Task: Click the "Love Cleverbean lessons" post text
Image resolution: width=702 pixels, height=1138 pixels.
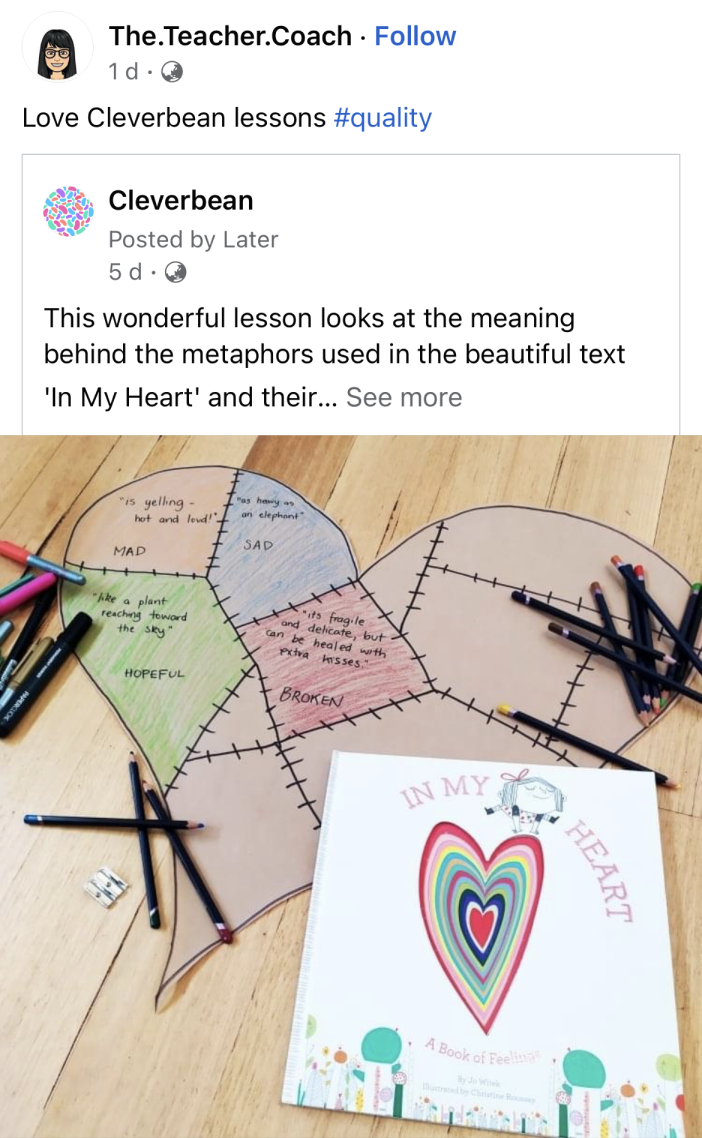Action: pos(160,118)
